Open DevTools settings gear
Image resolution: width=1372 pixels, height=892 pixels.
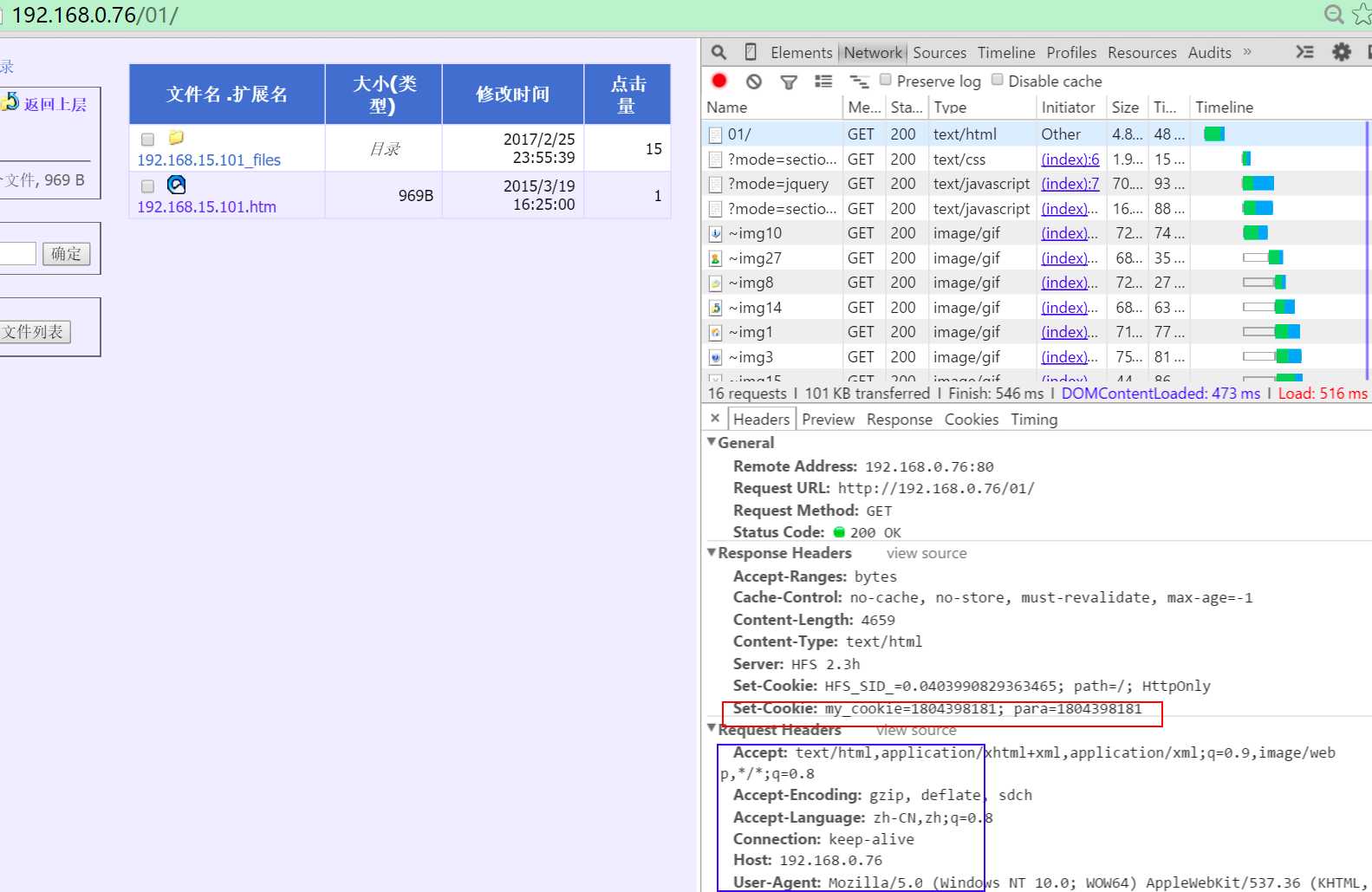click(x=1342, y=52)
